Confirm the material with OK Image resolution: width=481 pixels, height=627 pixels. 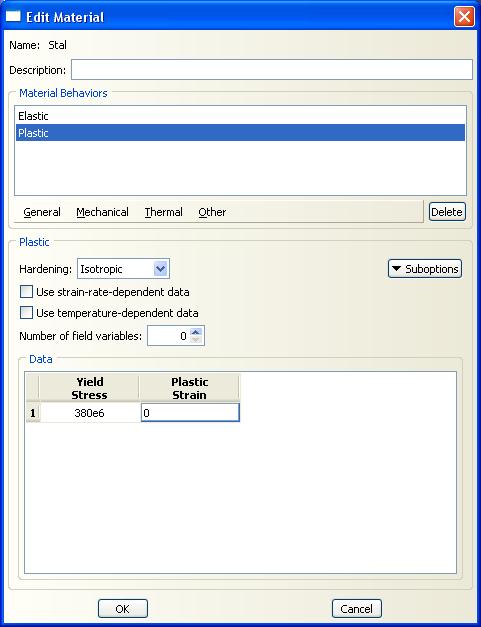123,609
